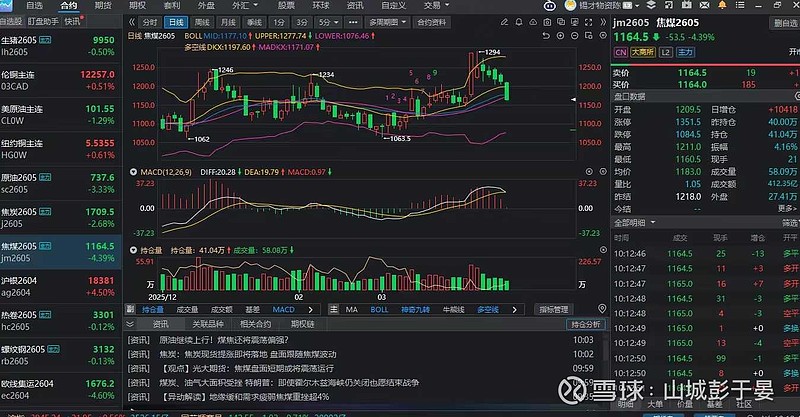
Task: Click the chart settings circle icon
Action: coord(603,36)
